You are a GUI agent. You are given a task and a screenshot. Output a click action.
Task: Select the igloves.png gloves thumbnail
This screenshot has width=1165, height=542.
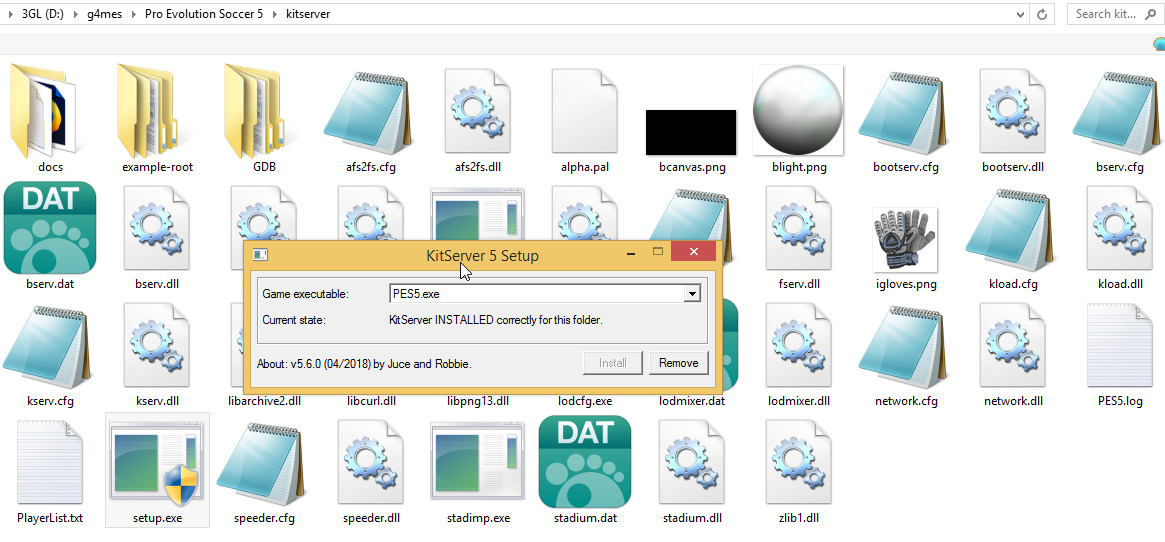tap(904, 239)
